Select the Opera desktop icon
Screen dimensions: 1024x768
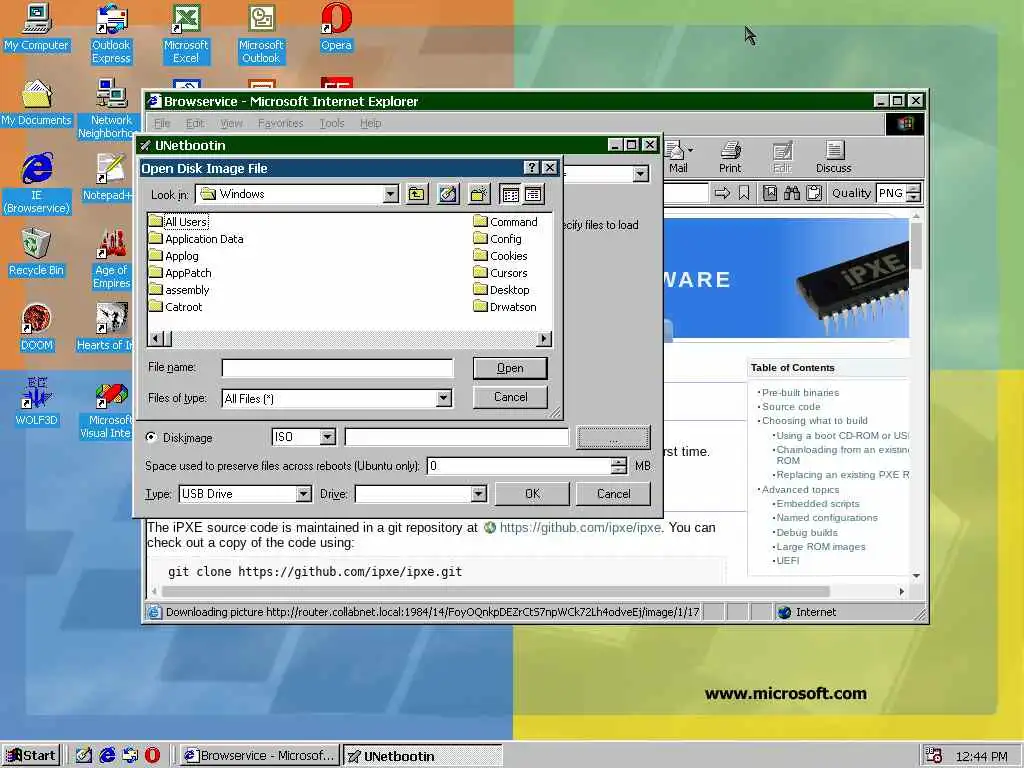point(336,27)
